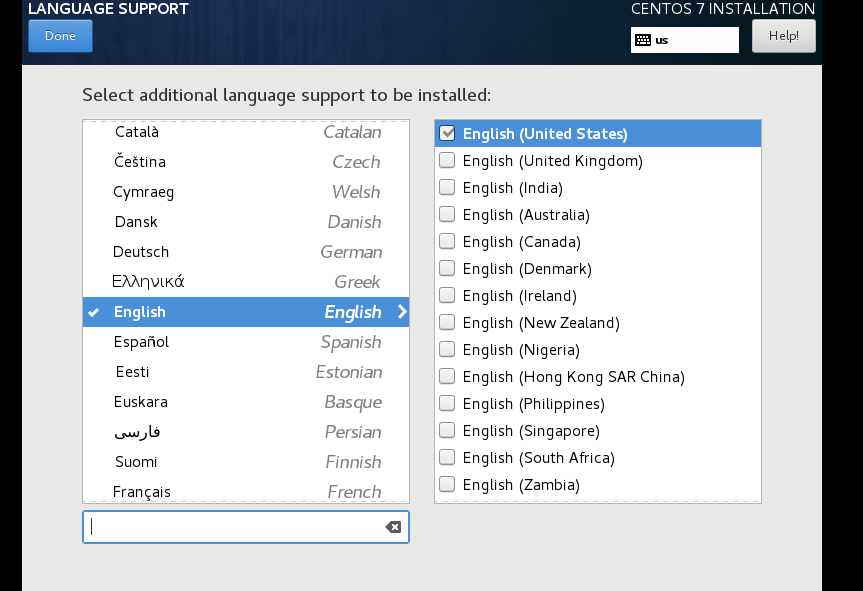Open the Help! button
The height and width of the screenshot is (591, 863).
tap(784, 36)
